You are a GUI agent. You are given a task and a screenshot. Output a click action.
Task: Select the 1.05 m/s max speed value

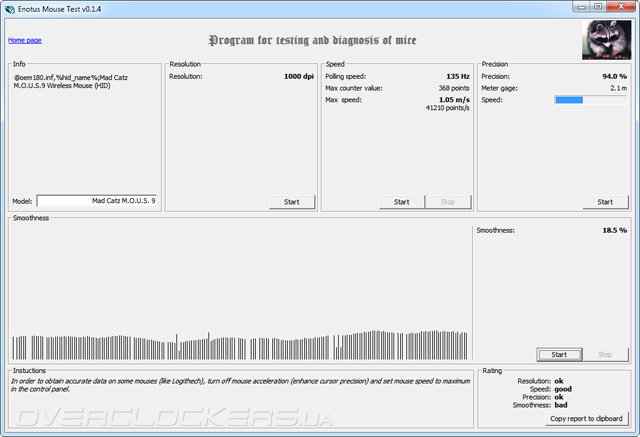click(454, 100)
